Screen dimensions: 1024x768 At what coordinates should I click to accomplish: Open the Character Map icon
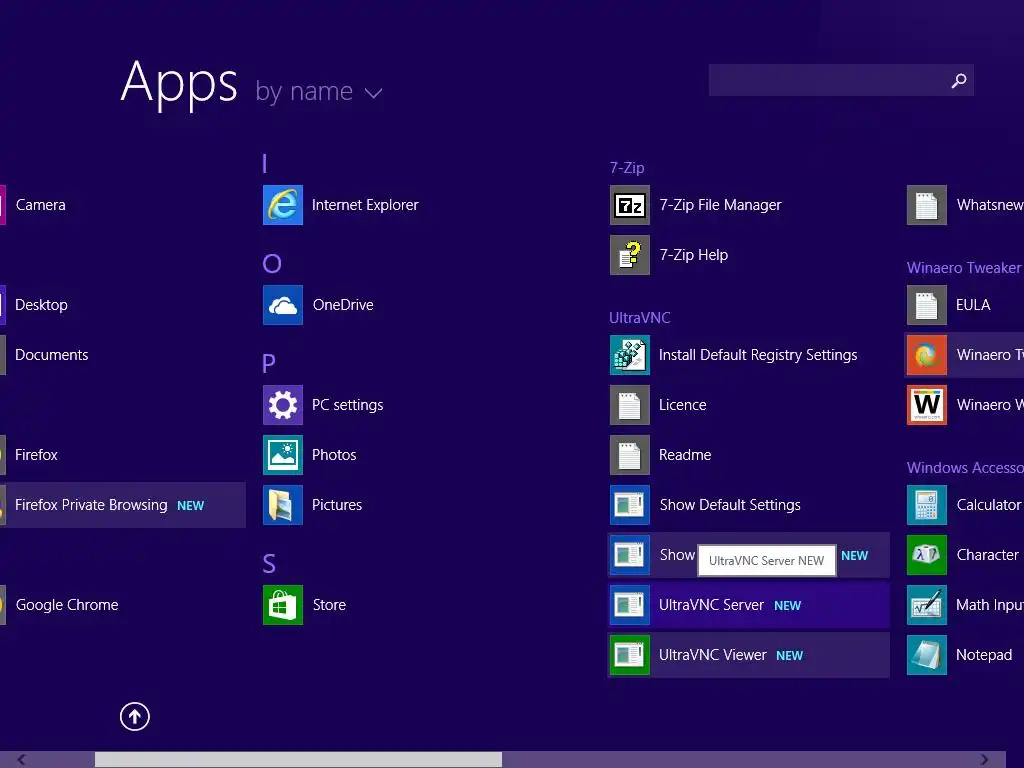(927, 555)
